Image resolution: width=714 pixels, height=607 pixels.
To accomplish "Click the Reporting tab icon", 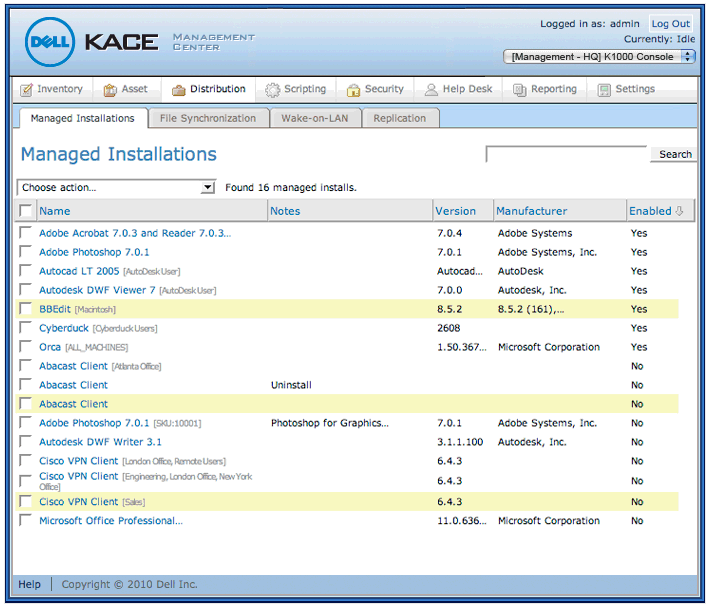I will [520, 90].
